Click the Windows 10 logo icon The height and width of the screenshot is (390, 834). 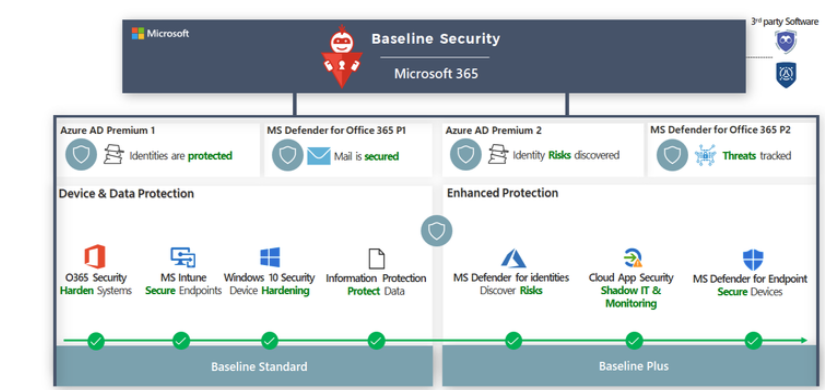[270, 257]
